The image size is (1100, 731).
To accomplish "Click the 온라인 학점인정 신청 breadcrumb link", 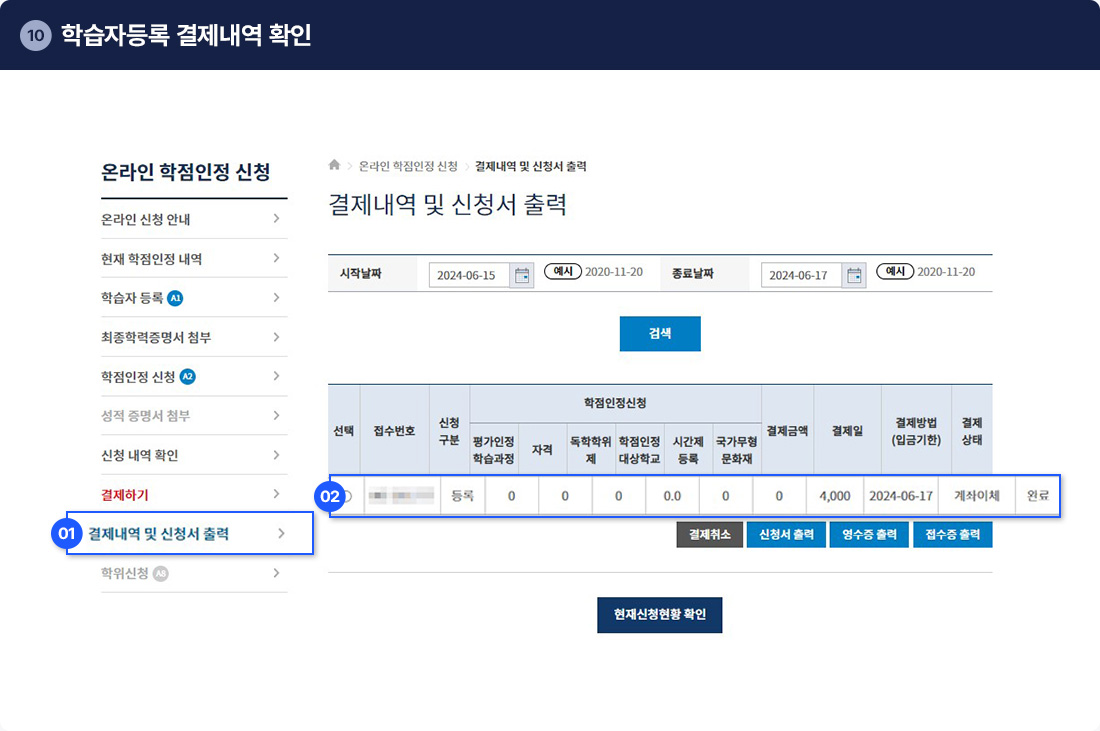I will pyautogui.click(x=408, y=166).
